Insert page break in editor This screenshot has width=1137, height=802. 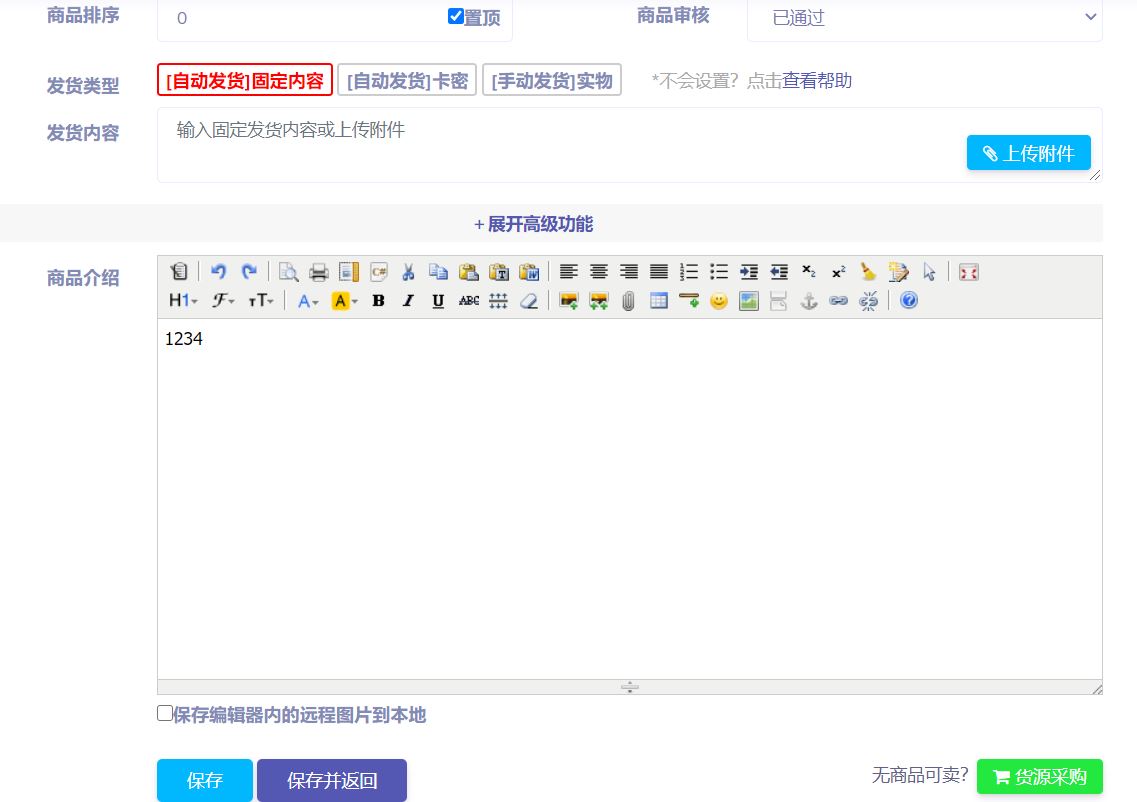click(778, 301)
